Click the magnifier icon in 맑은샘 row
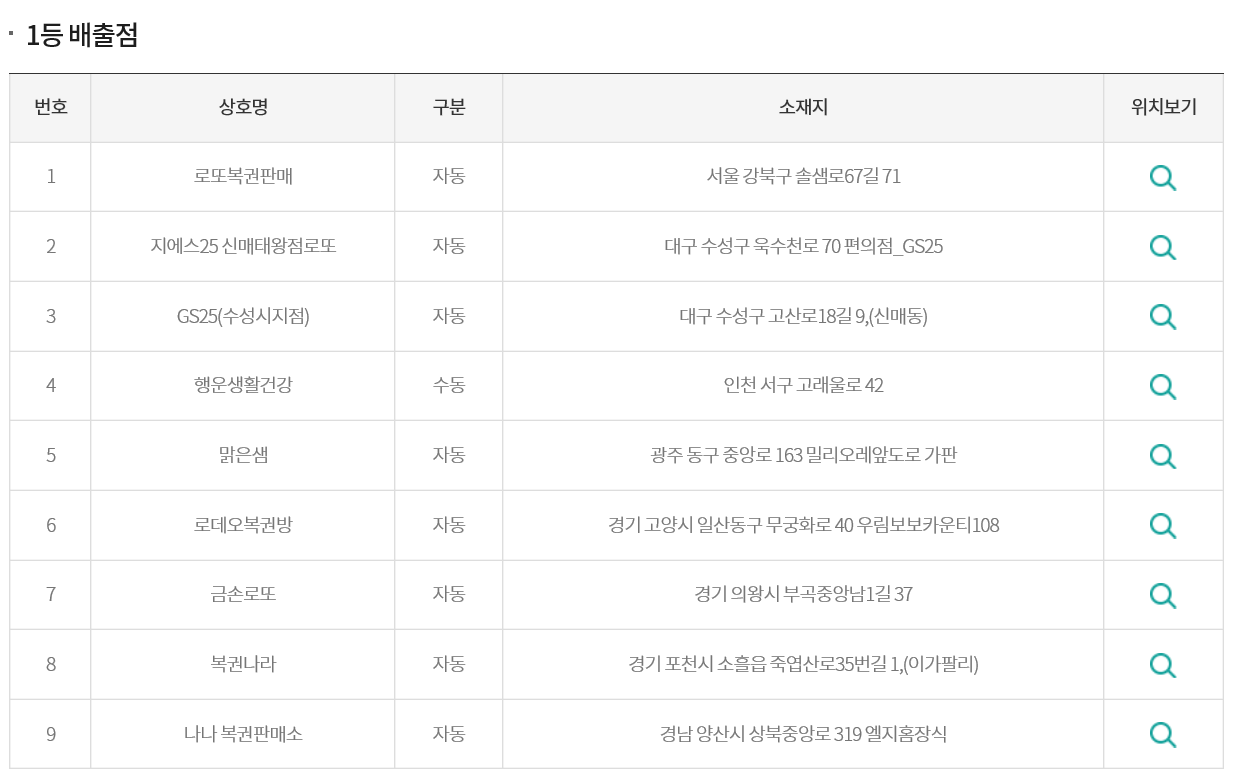This screenshot has width=1239, height=780. pyautogui.click(x=1162, y=456)
